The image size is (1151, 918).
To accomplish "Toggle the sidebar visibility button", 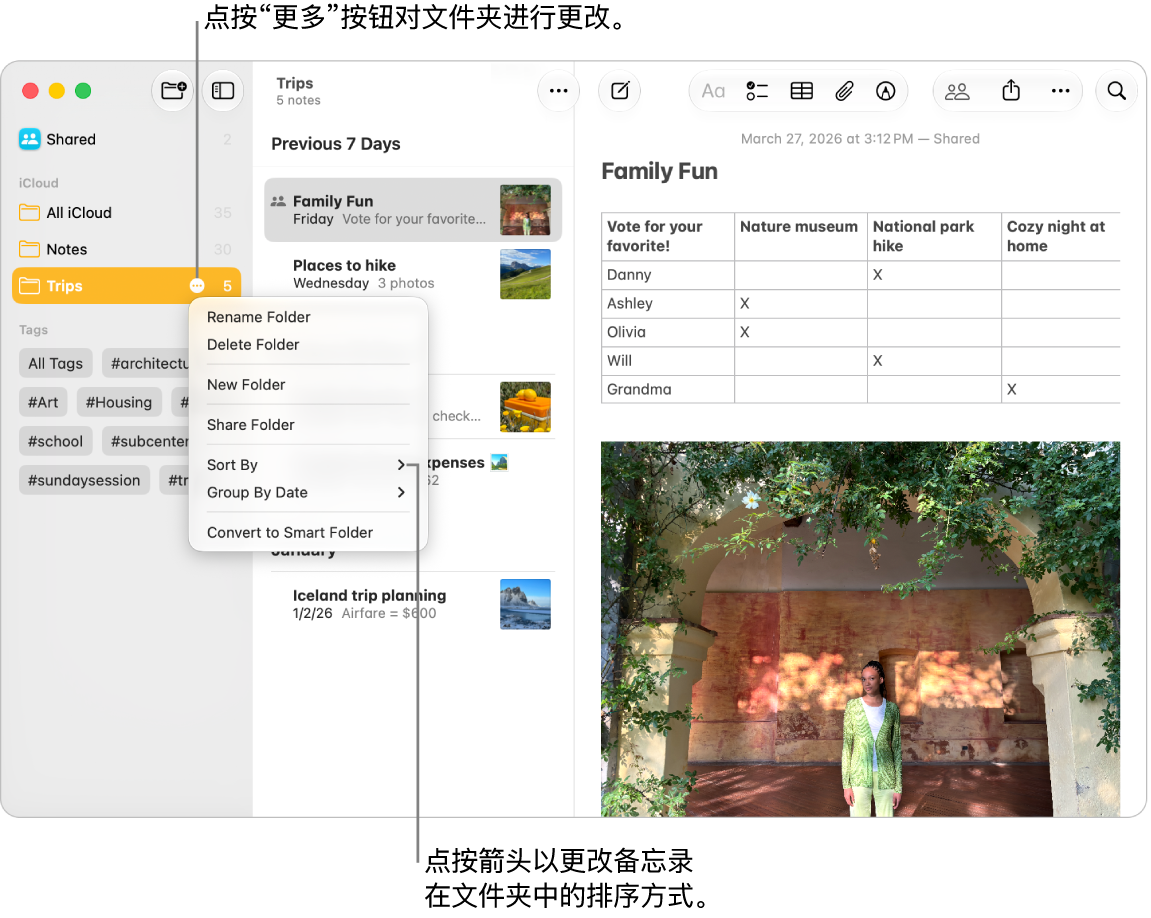I will [x=222, y=90].
